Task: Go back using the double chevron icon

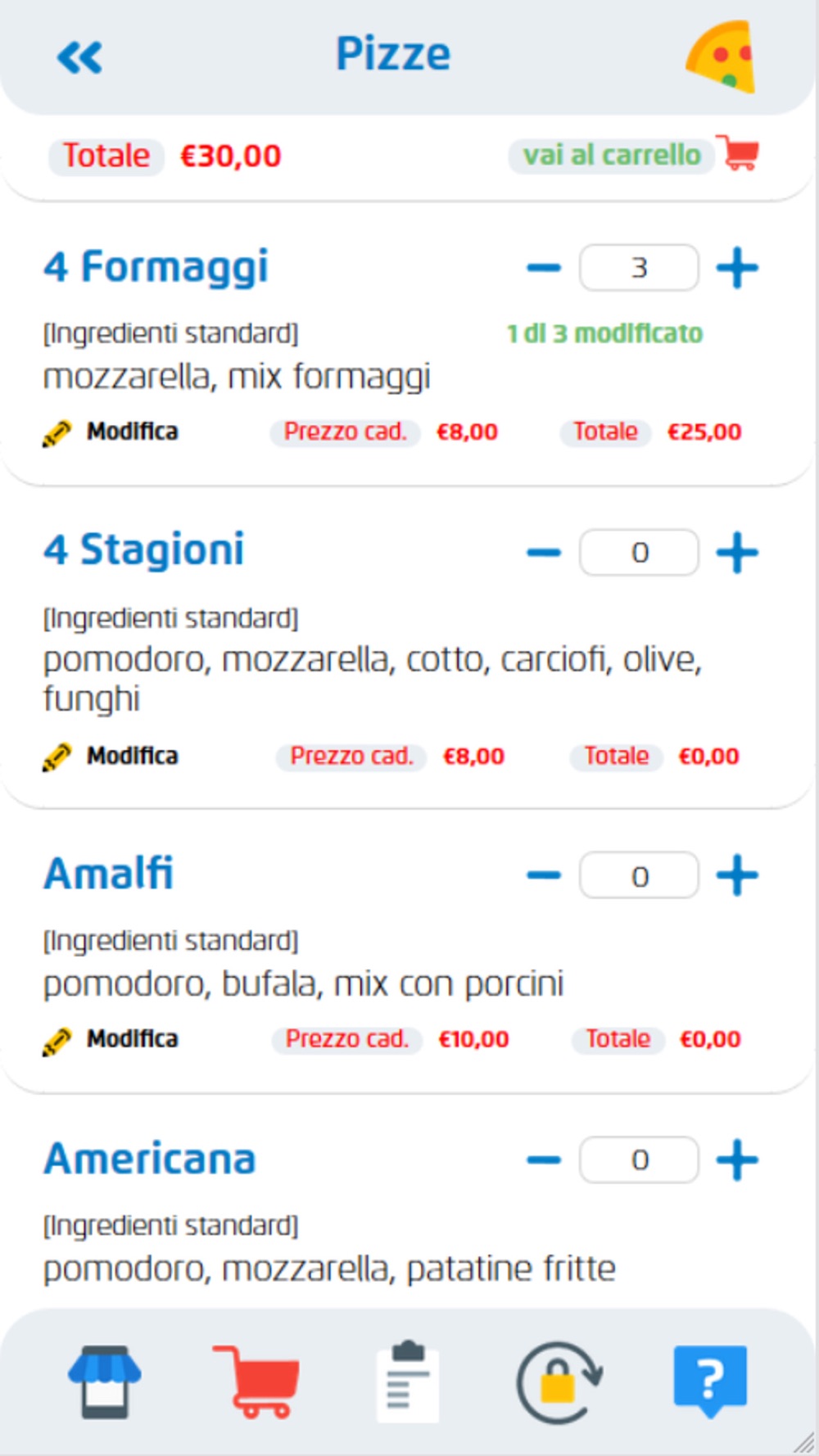Action: 79,57
